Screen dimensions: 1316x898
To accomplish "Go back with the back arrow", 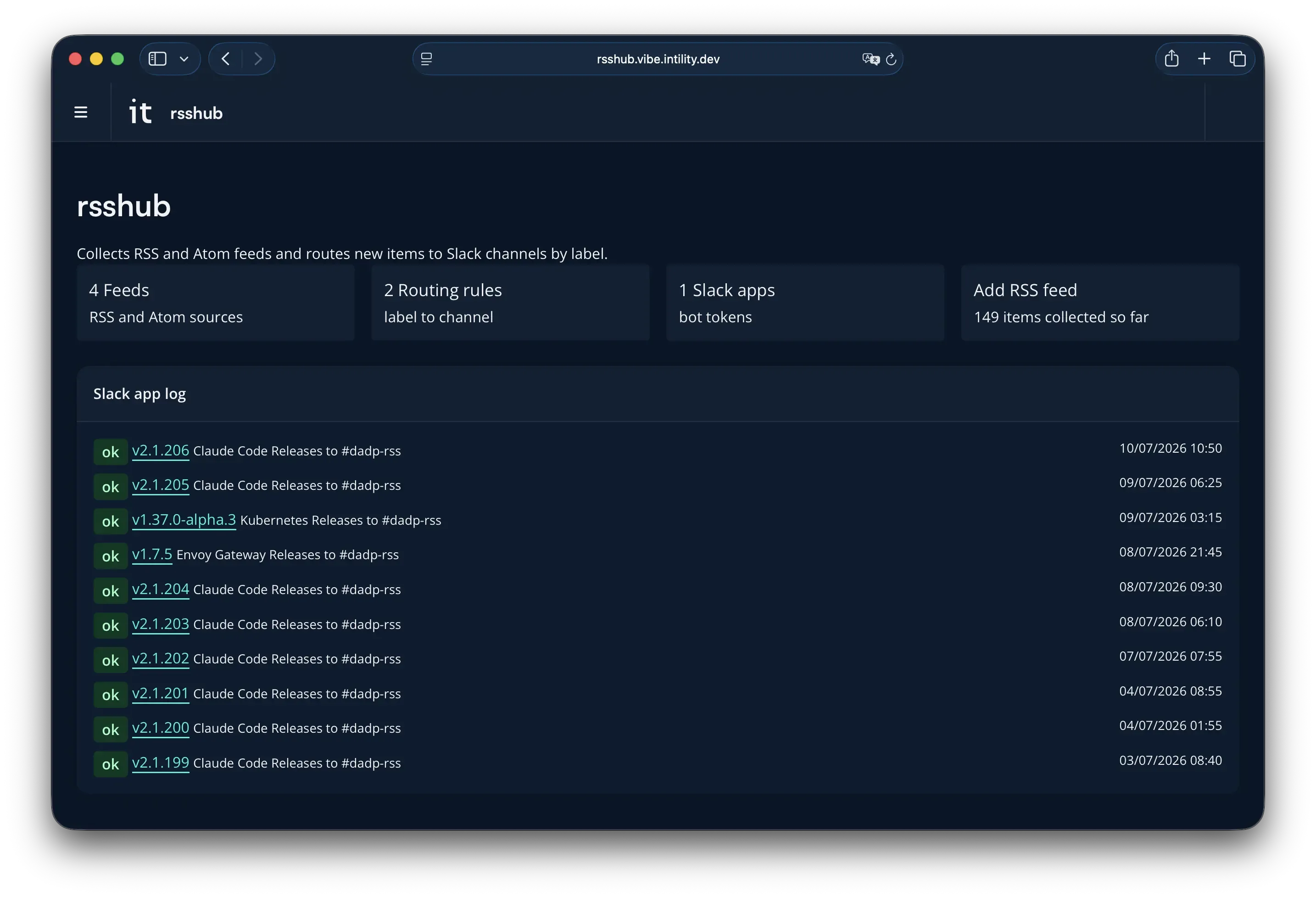I will pyautogui.click(x=225, y=59).
